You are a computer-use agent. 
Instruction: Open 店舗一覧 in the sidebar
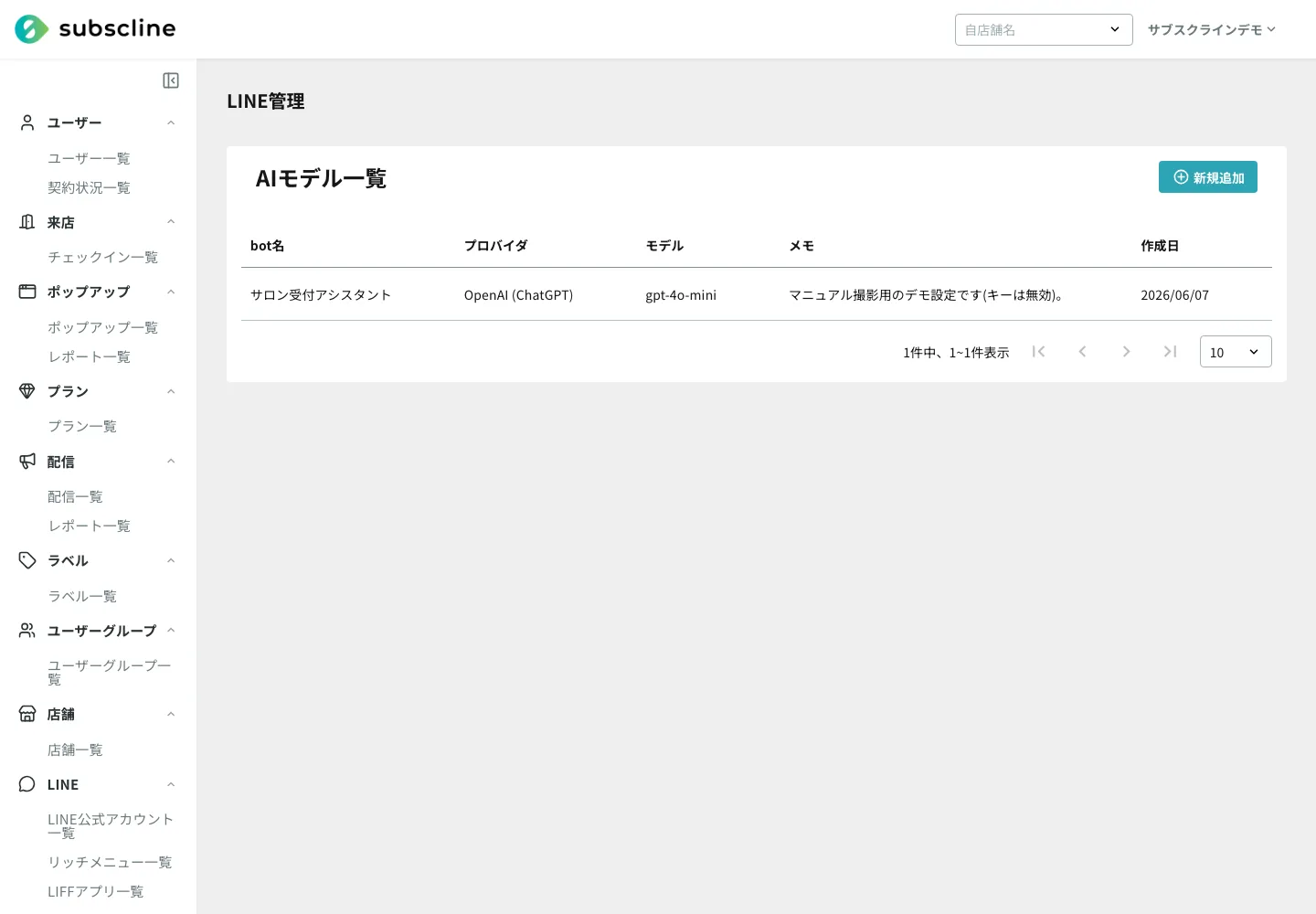(75, 749)
